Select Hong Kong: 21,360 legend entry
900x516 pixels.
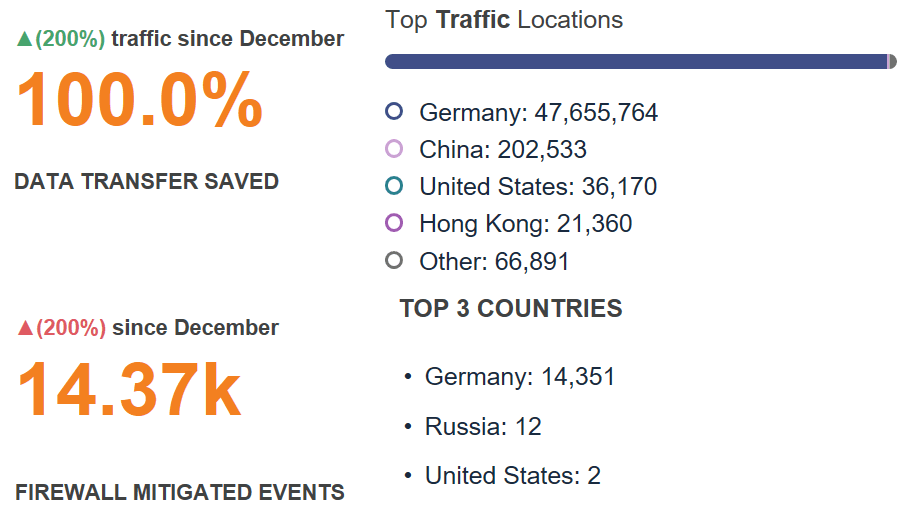[525, 224]
